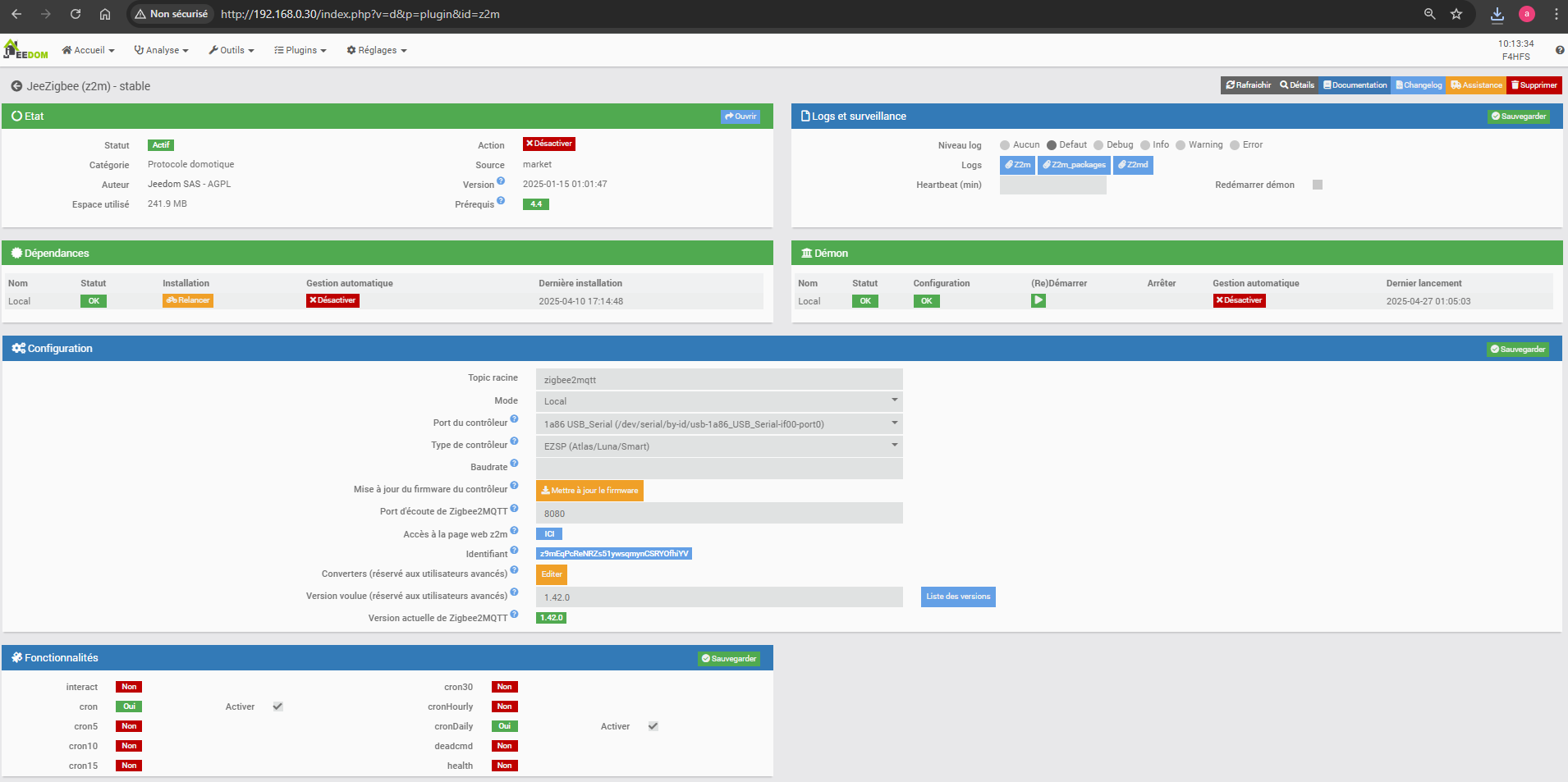Show help for Port du contrôleur

514,418
